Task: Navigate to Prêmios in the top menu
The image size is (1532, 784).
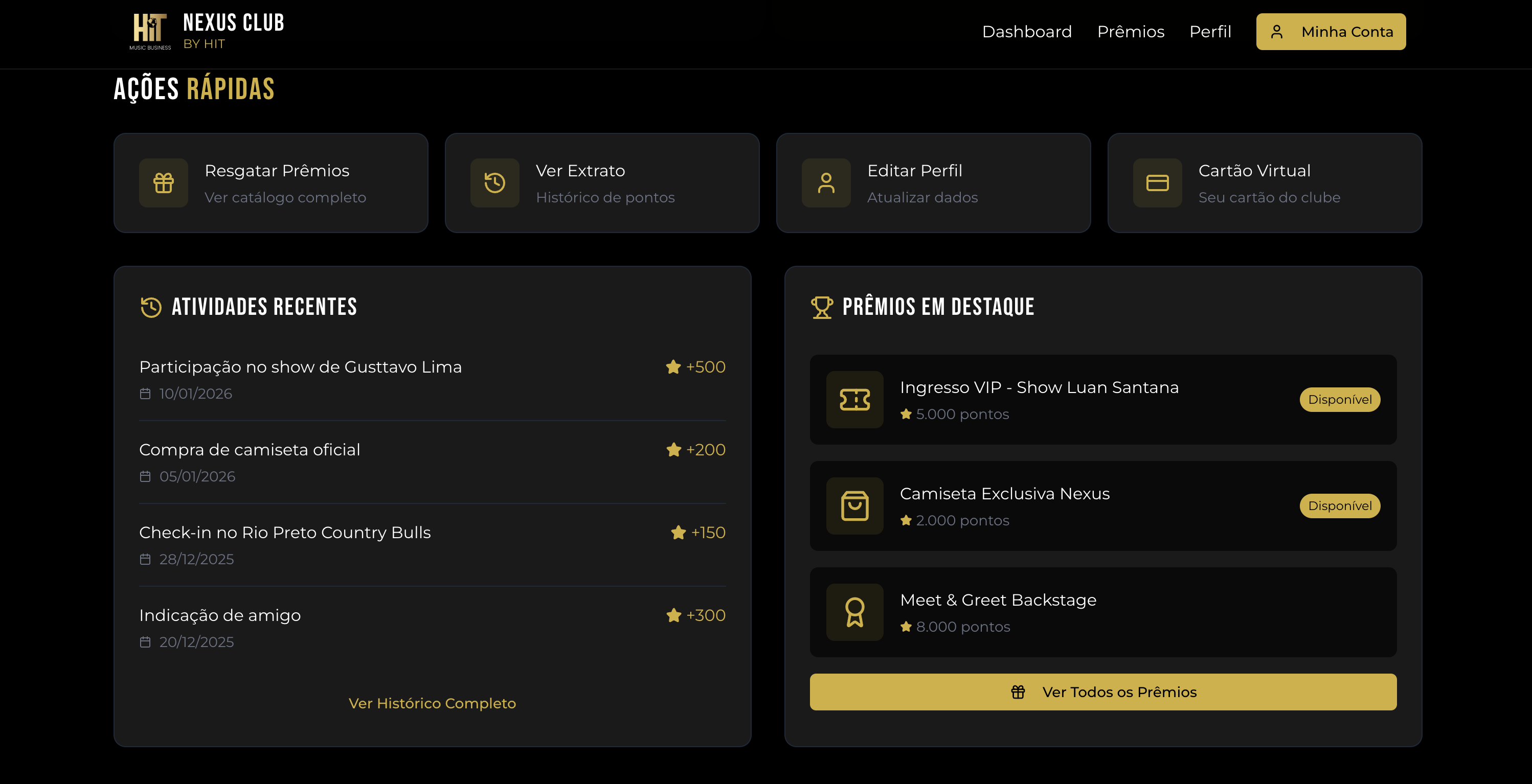Action: [x=1131, y=32]
